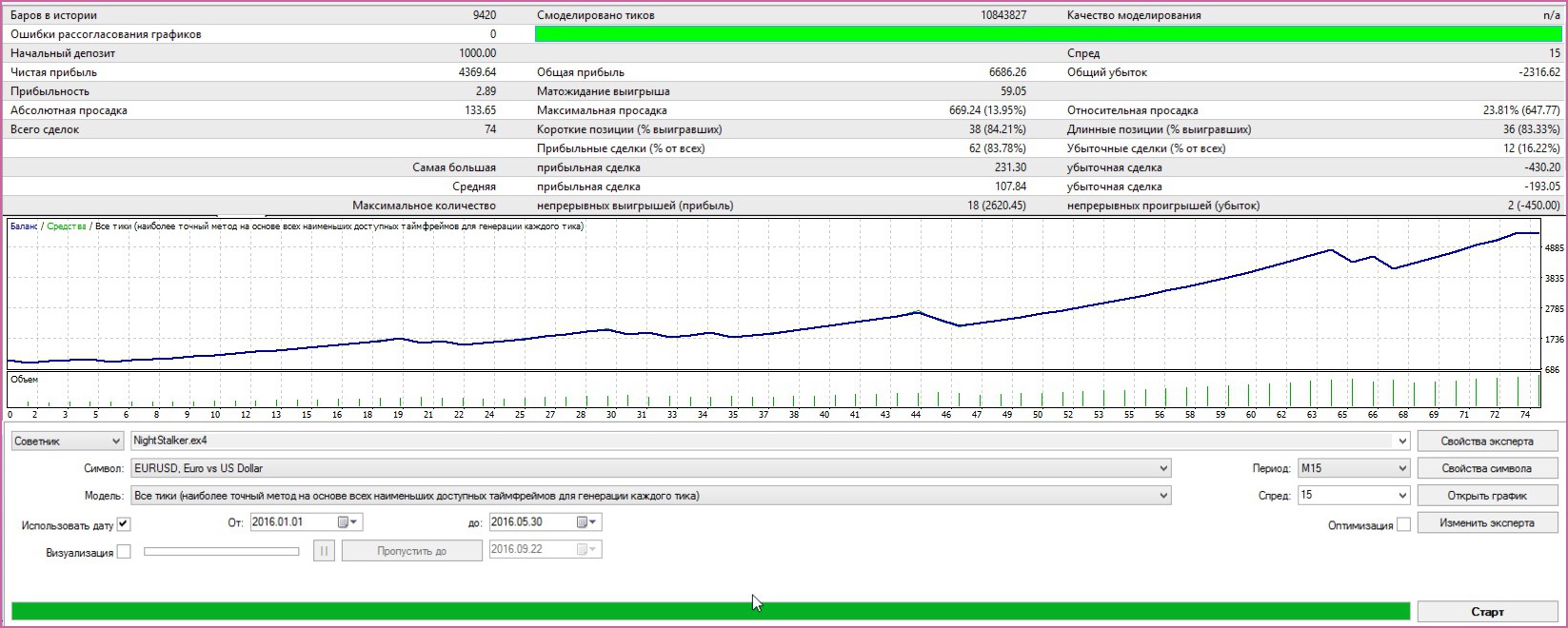
Task: Click the Пропустить до button
Action: click(411, 551)
